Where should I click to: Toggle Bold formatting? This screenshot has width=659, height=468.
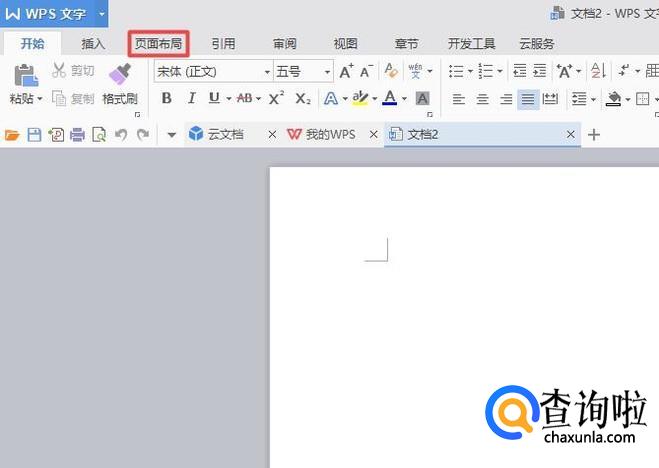pos(166,98)
